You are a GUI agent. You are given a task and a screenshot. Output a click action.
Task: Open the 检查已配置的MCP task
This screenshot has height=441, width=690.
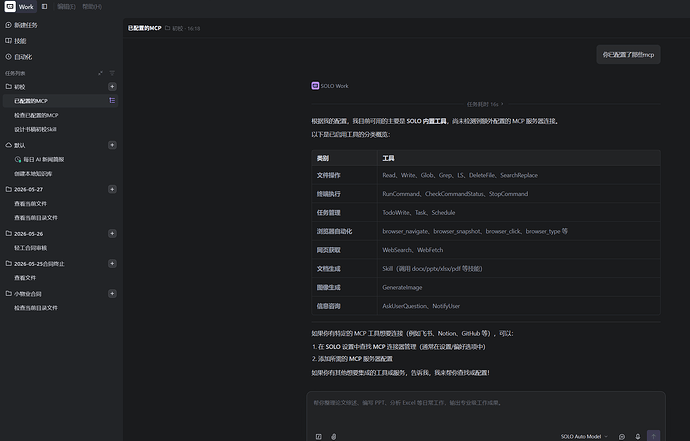click(36, 115)
